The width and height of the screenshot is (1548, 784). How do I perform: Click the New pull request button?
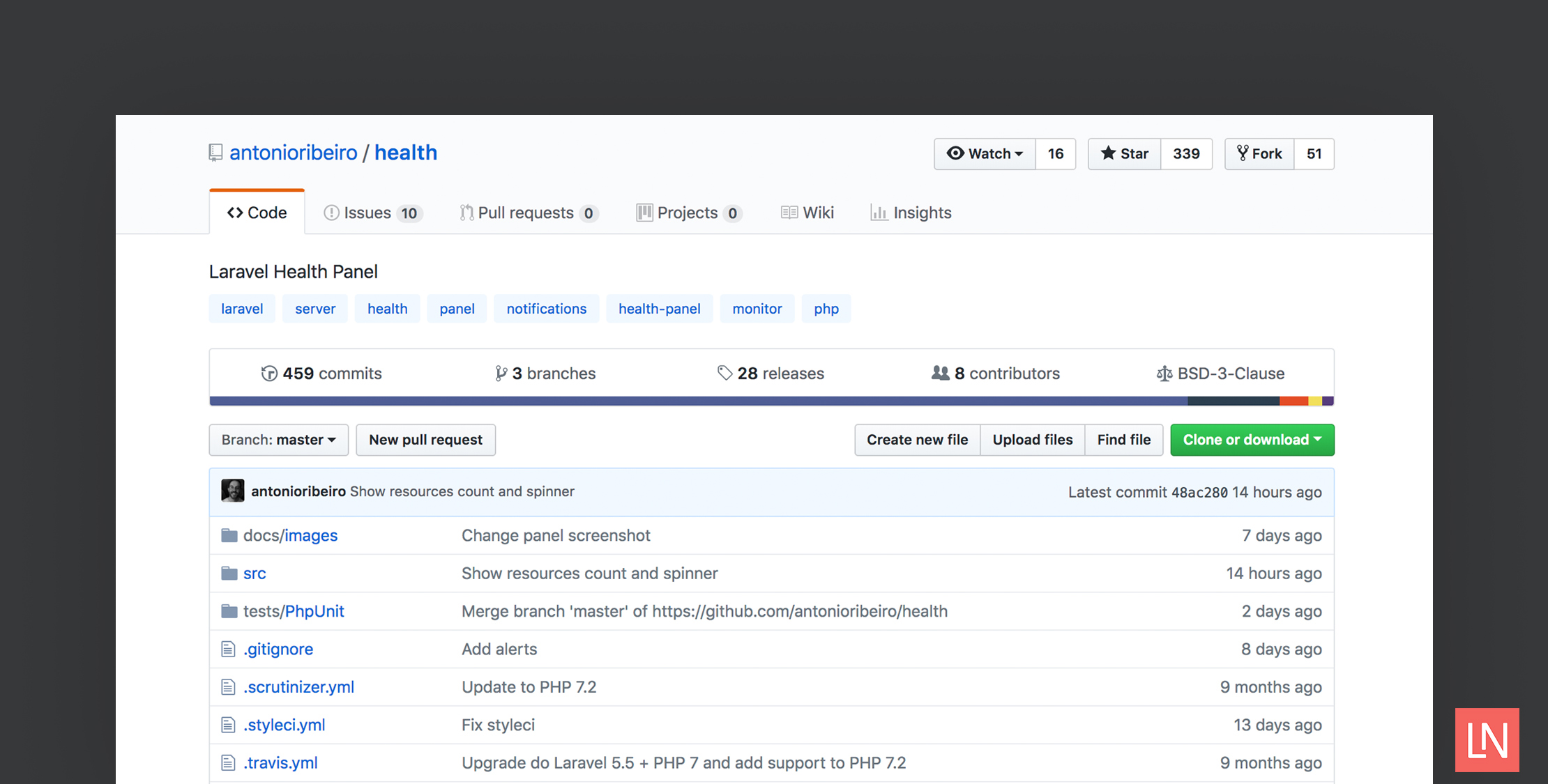pyautogui.click(x=425, y=440)
